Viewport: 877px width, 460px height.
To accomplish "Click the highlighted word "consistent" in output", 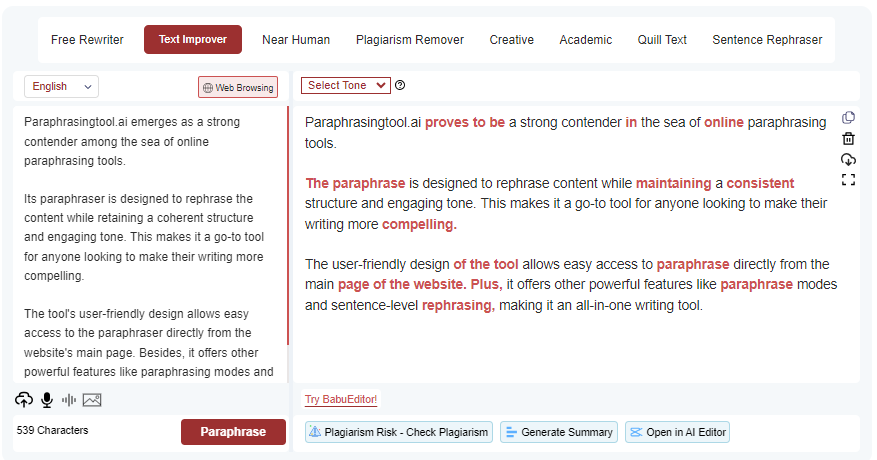I will [760, 184].
